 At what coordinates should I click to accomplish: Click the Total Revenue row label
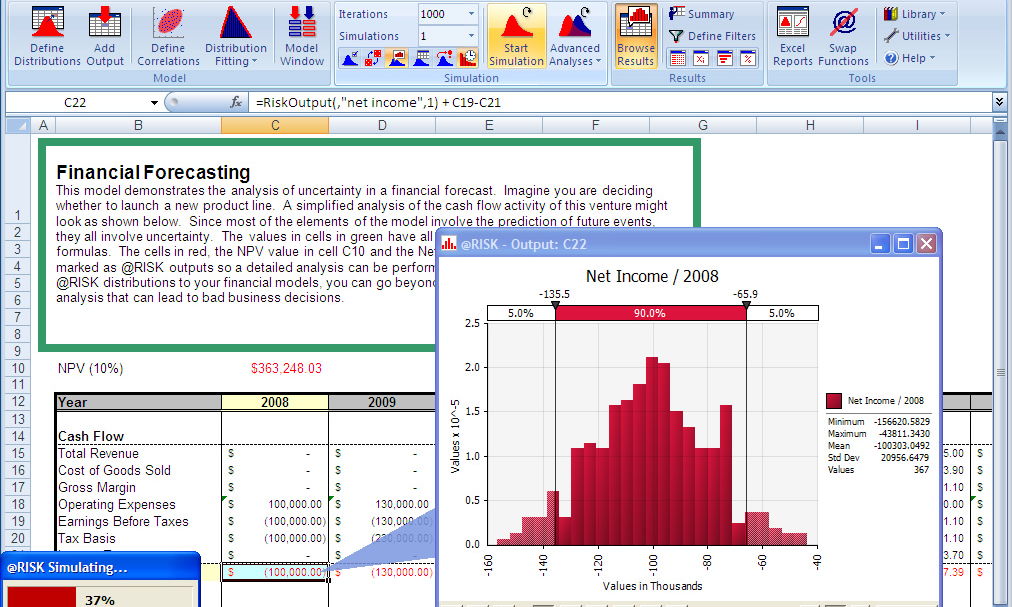click(98, 453)
